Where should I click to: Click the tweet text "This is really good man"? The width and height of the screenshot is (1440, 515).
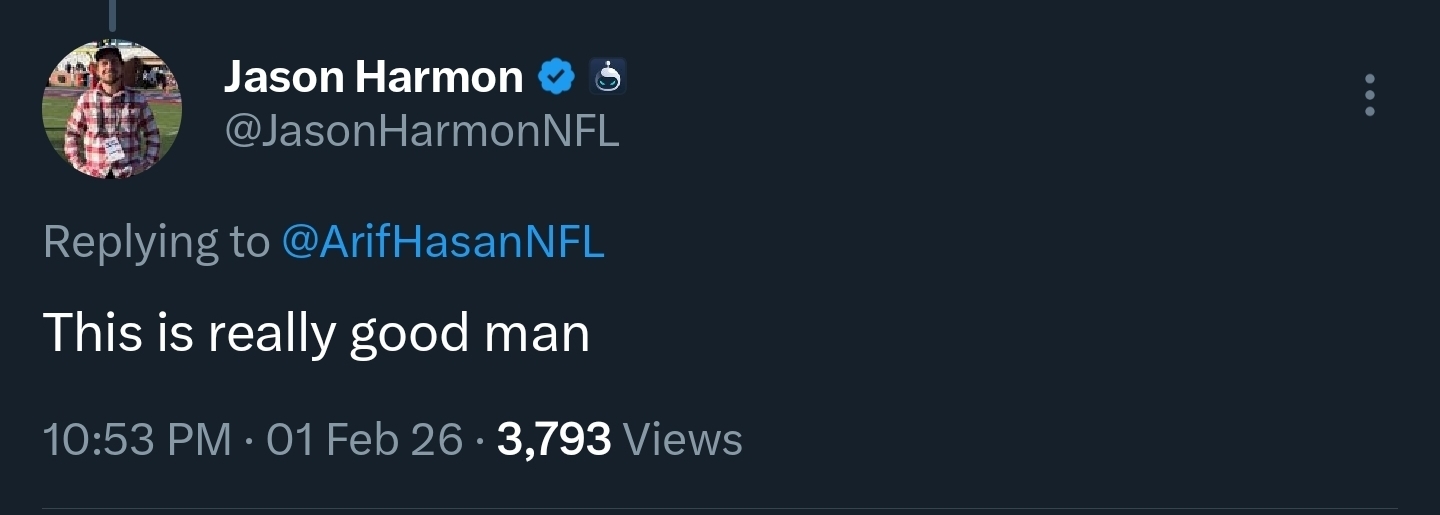point(316,333)
